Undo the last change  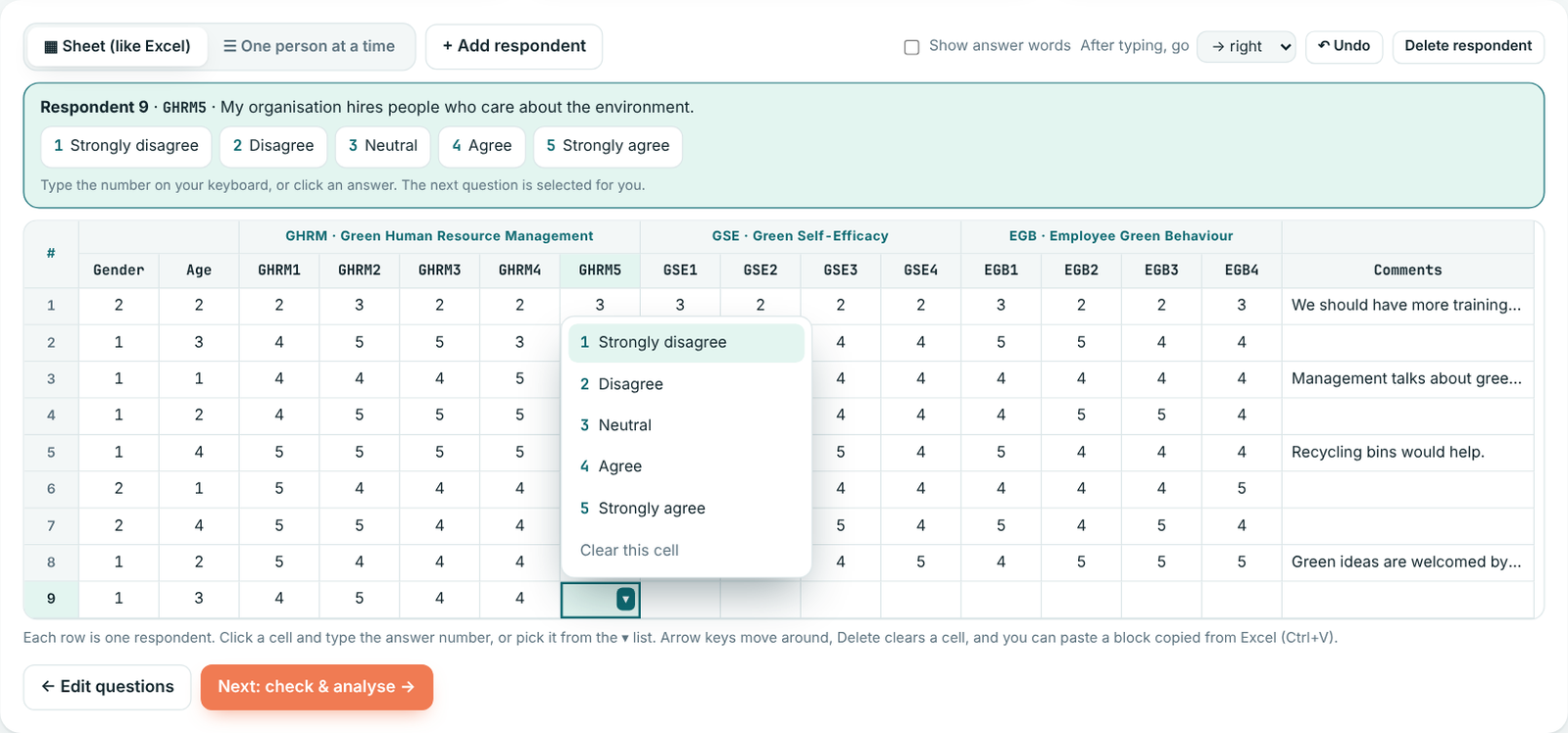(1344, 46)
